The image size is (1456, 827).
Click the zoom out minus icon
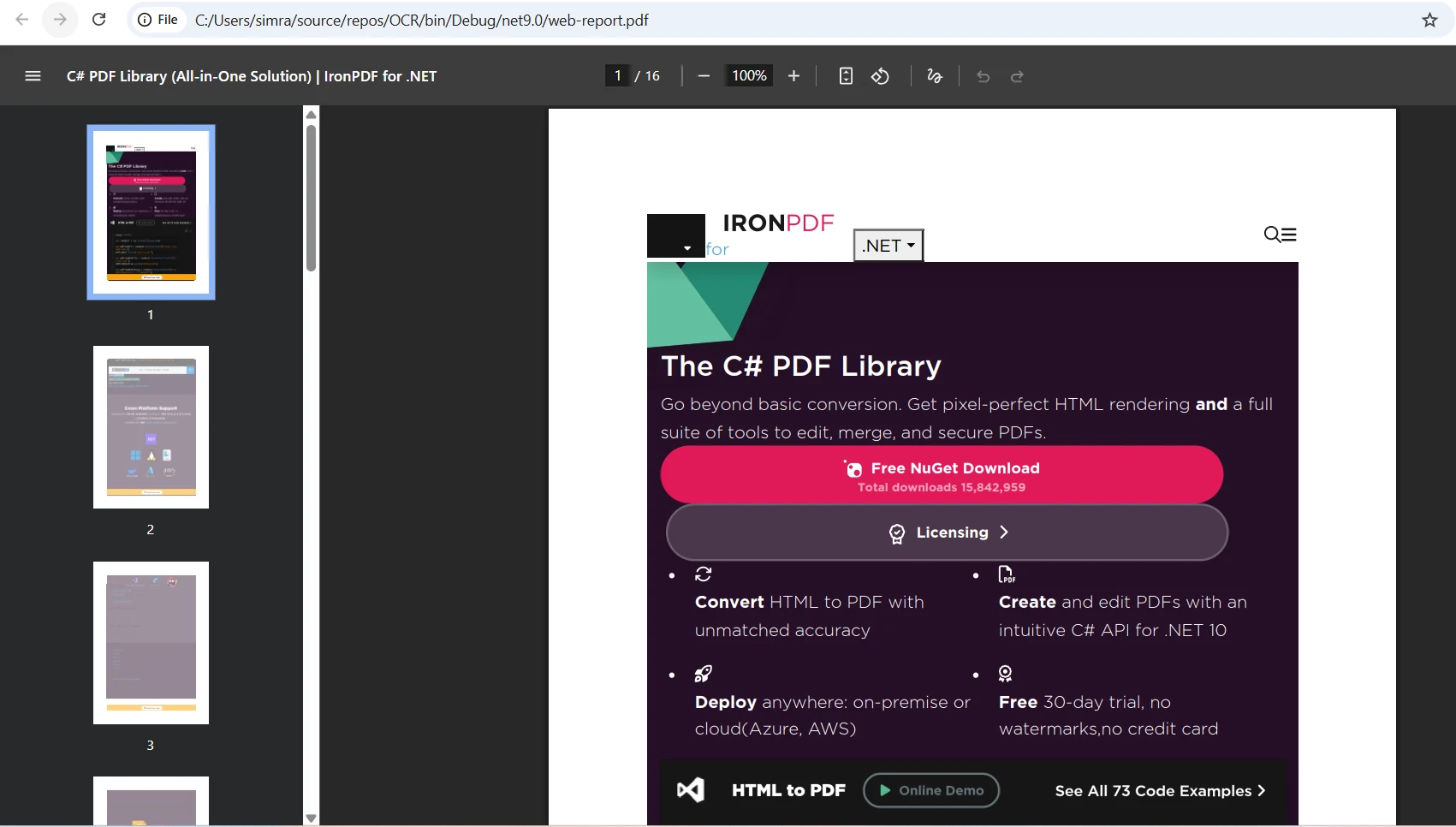[704, 76]
